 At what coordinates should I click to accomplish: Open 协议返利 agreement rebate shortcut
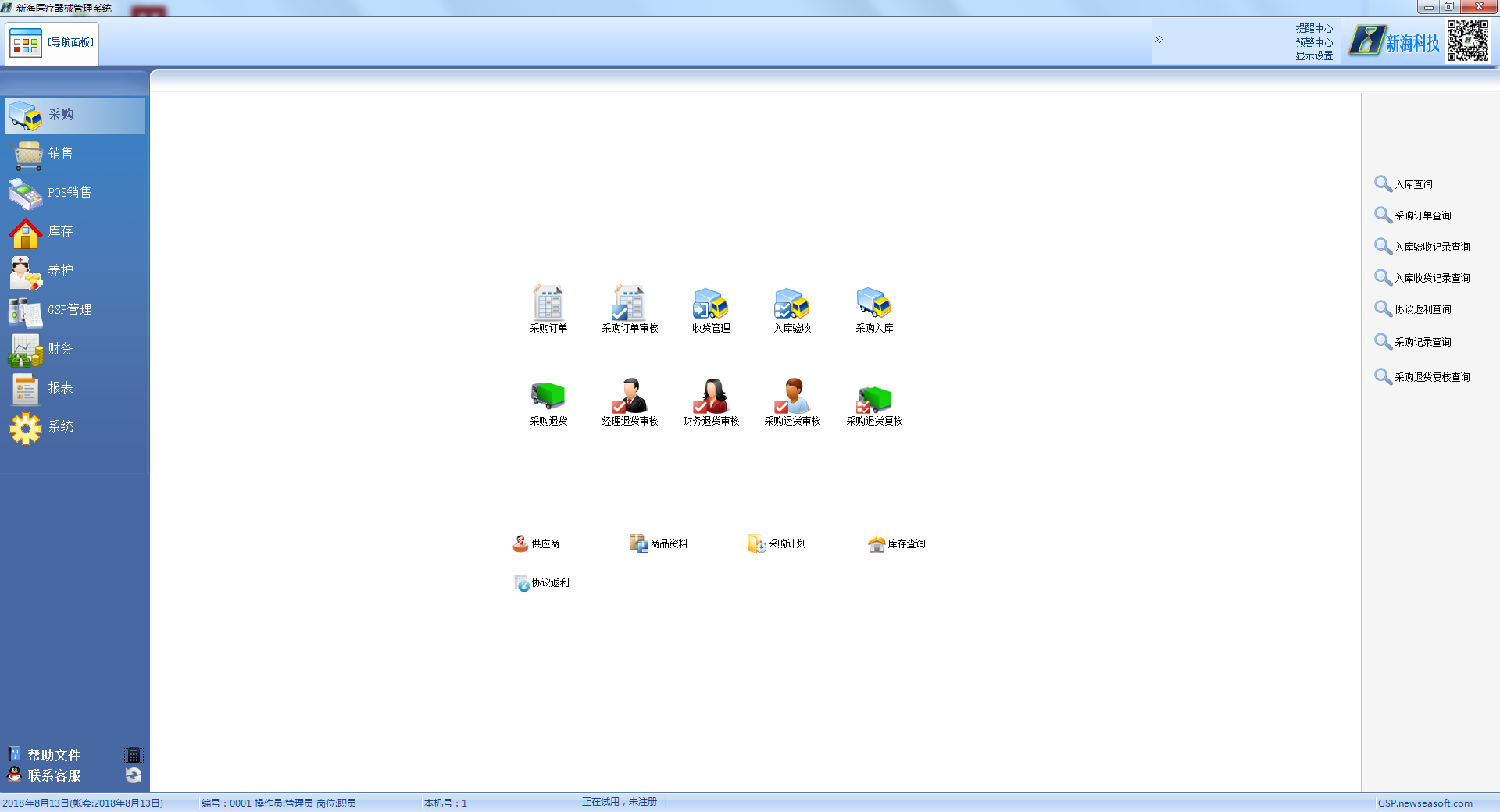541,582
